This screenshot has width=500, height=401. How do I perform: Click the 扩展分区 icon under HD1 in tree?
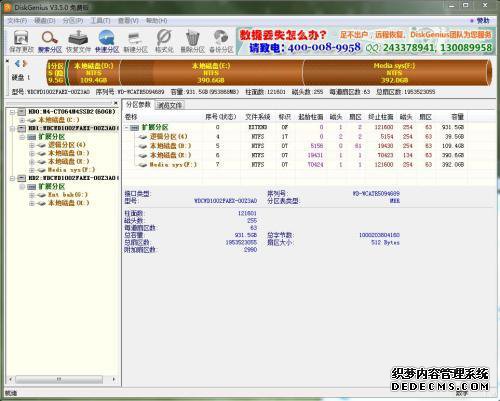click(32, 137)
